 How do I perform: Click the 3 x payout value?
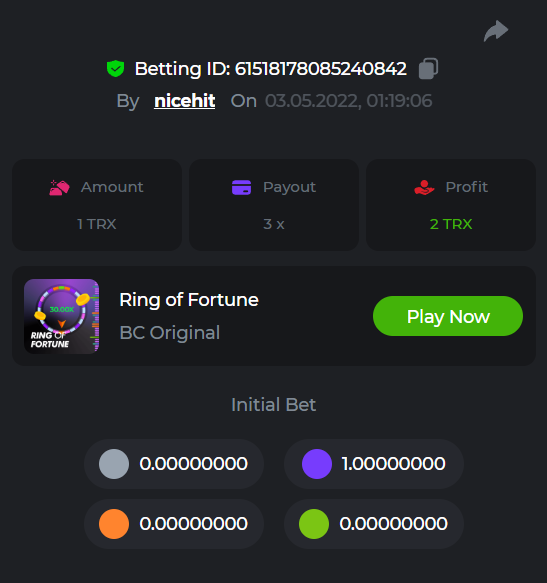coord(274,224)
